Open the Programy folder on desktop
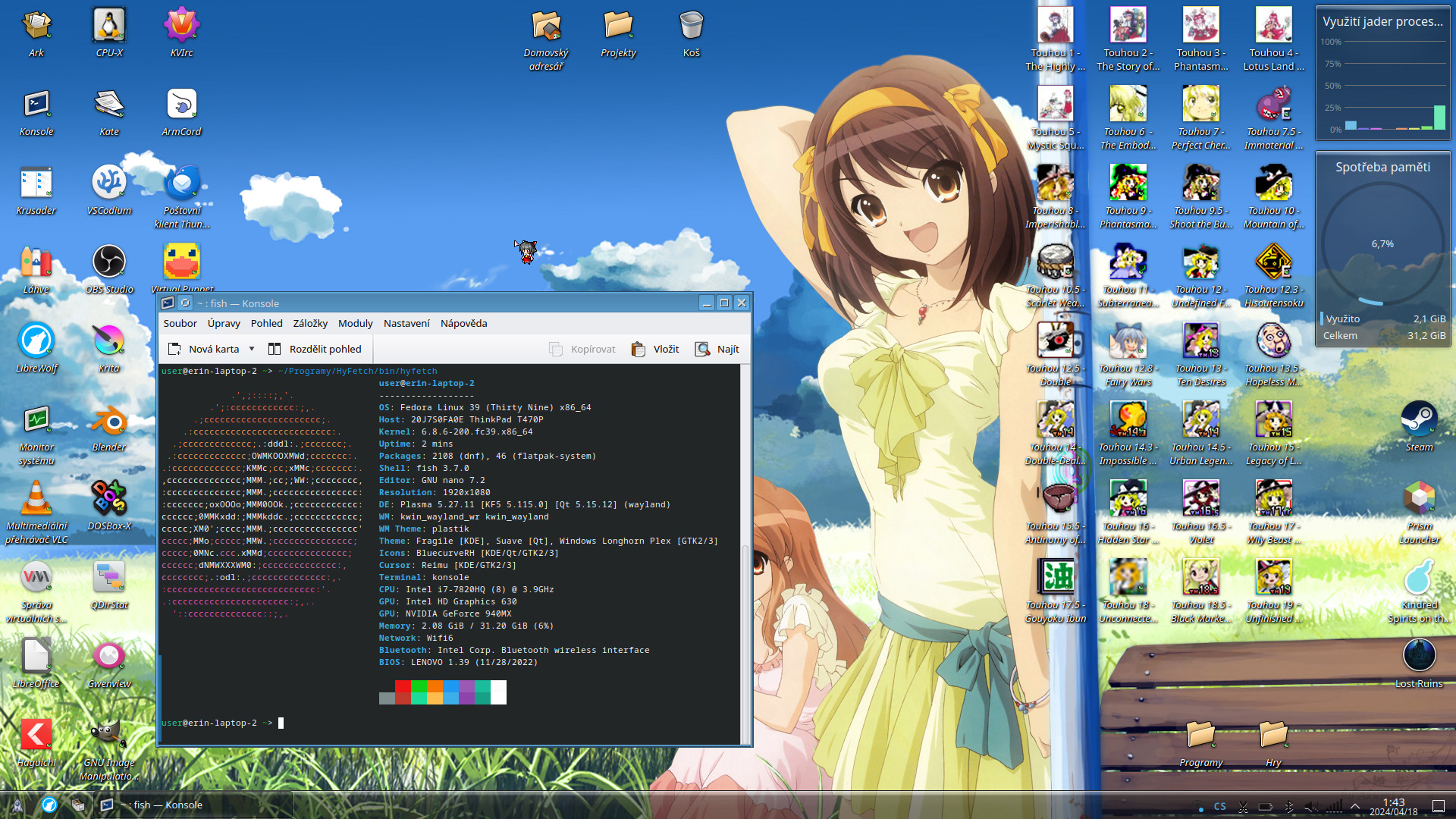Image resolution: width=1456 pixels, height=819 pixels. coord(1200,743)
